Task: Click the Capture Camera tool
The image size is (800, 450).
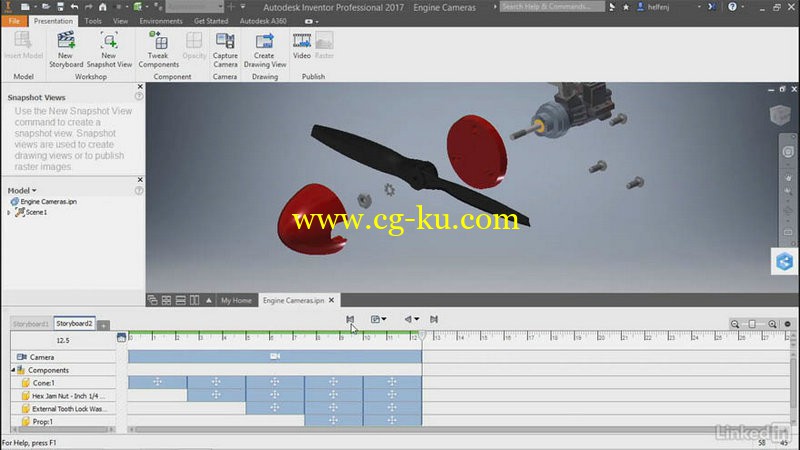Action: click(225, 49)
